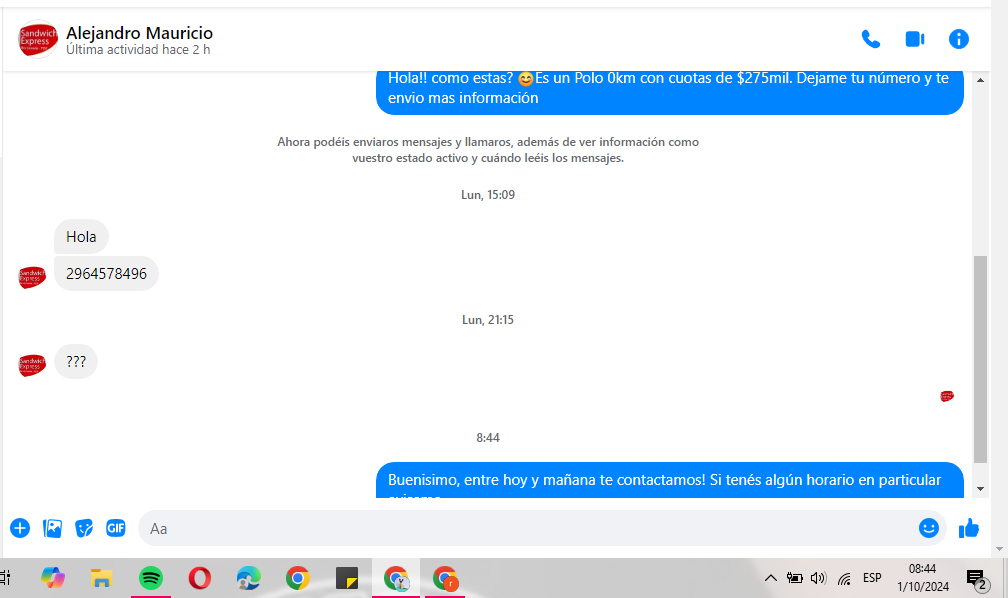Click the chat scroll-down arrow
Viewport: 1008px width, 598px height.
(x=980, y=489)
